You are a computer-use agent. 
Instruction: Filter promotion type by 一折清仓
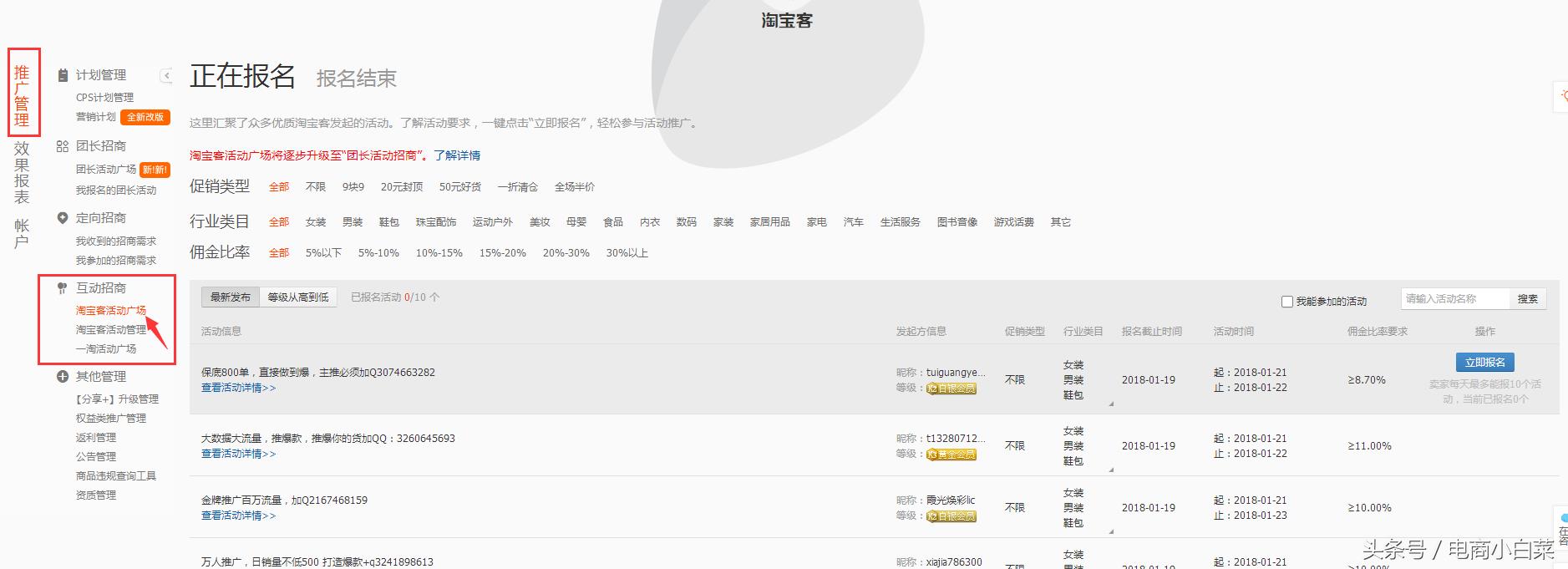click(x=518, y=187)
